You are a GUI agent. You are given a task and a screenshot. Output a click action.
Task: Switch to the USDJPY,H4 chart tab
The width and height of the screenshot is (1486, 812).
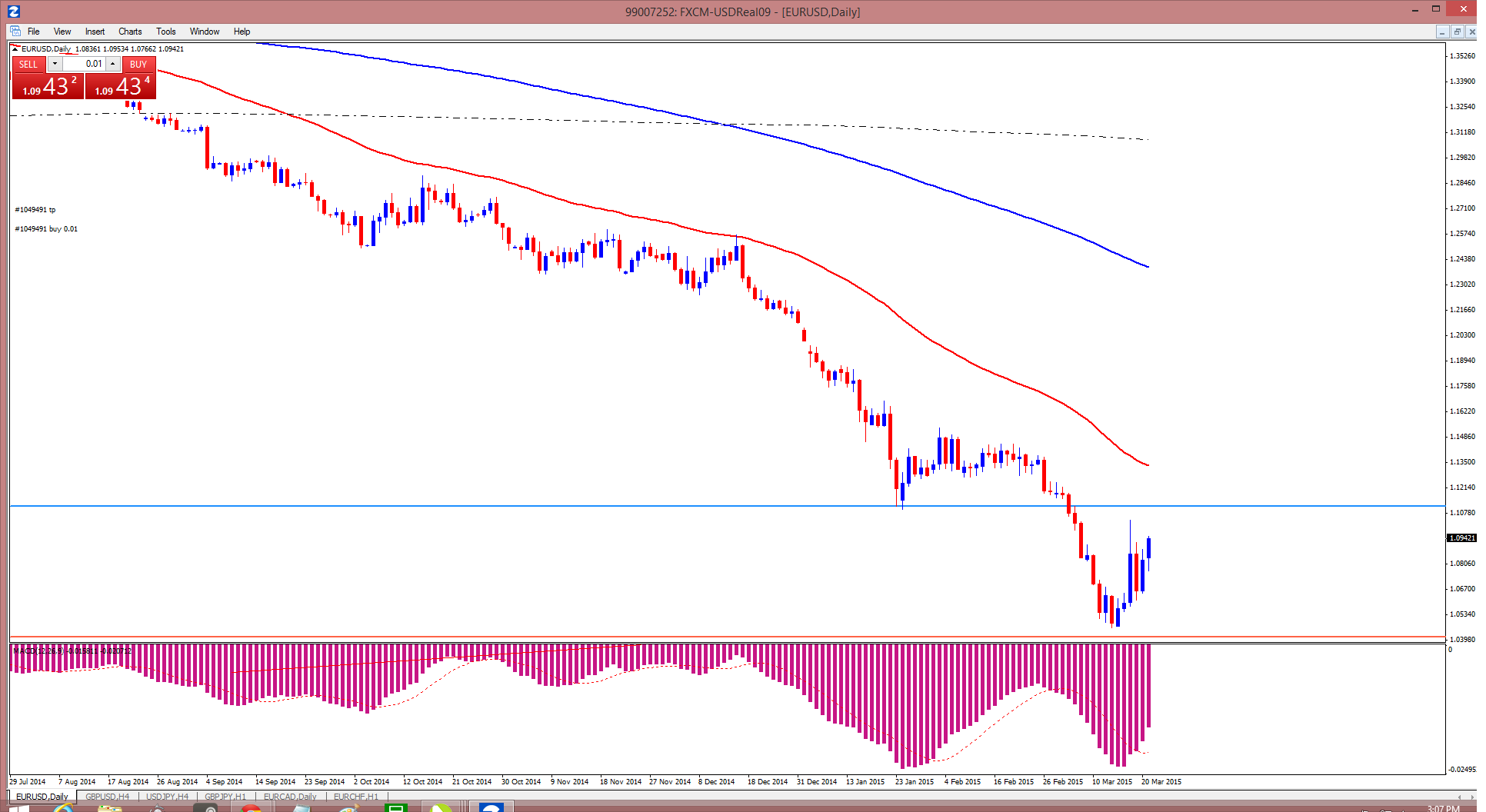(x=167, y=797)
